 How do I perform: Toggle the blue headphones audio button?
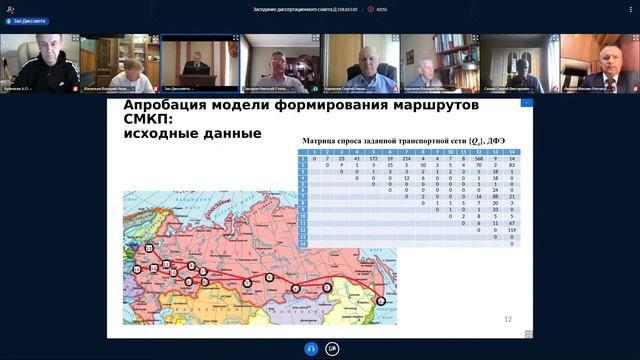coord(311,349)
